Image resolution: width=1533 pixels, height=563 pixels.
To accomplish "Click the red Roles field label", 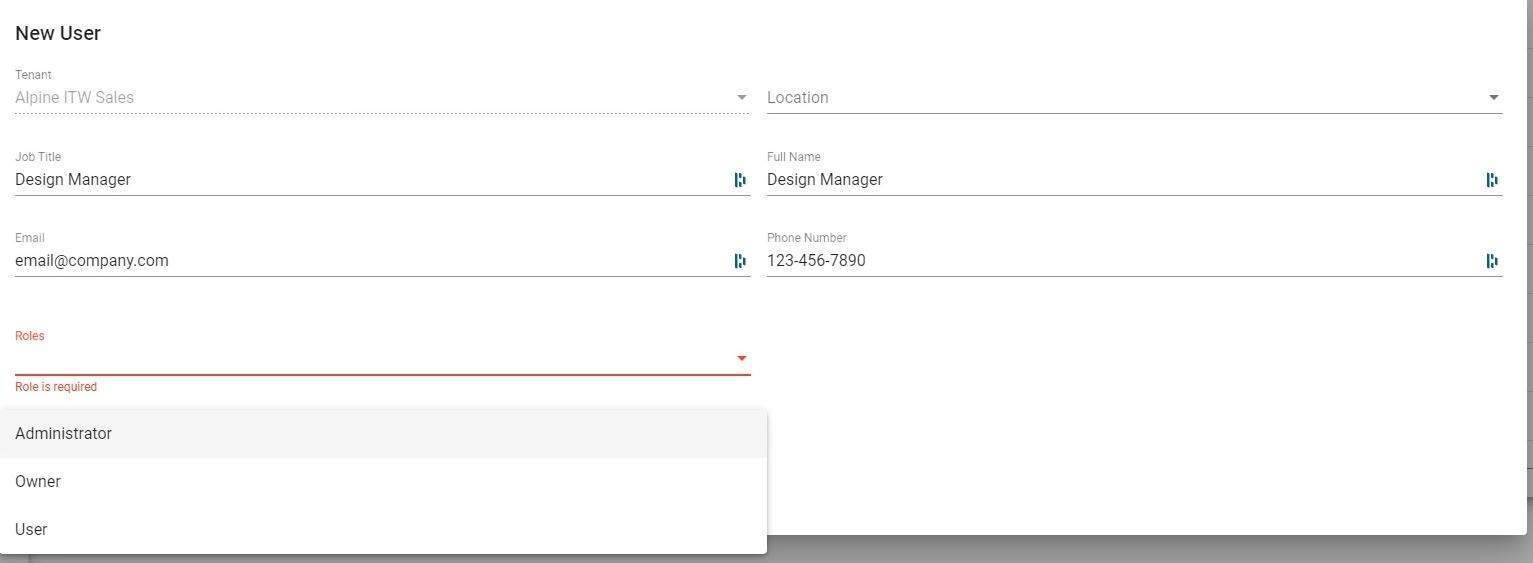I will coord(30,336).
